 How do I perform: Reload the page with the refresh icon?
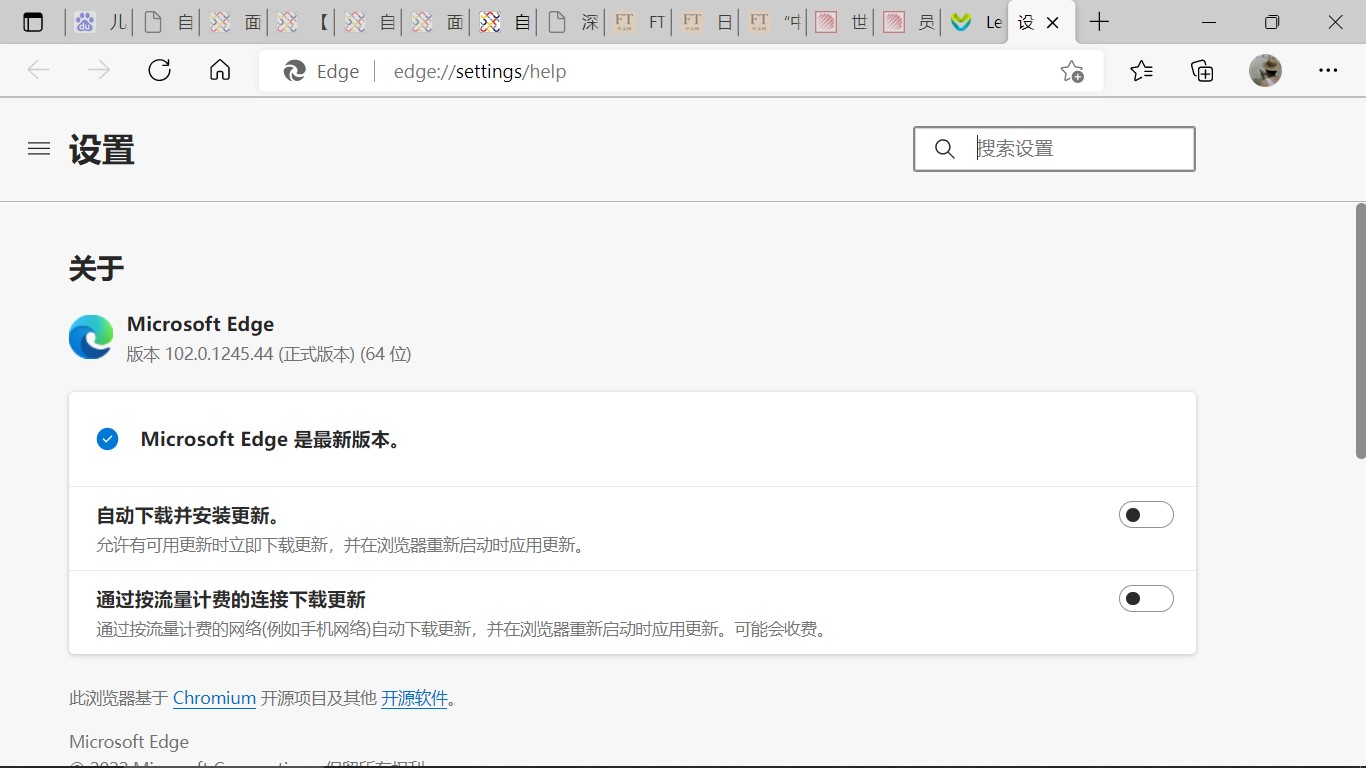159,71
